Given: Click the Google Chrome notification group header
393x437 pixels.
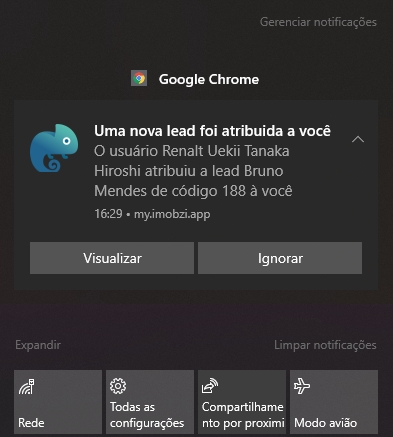Looking at the screenshot, I should [x=195, y=79].
